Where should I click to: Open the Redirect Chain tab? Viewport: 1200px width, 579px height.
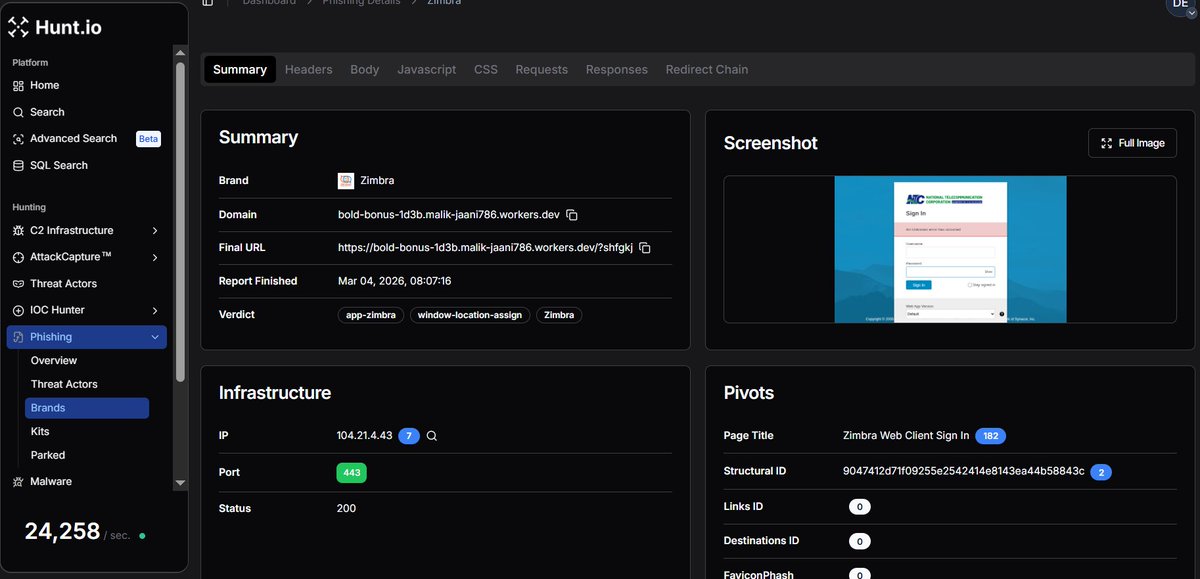707,69
